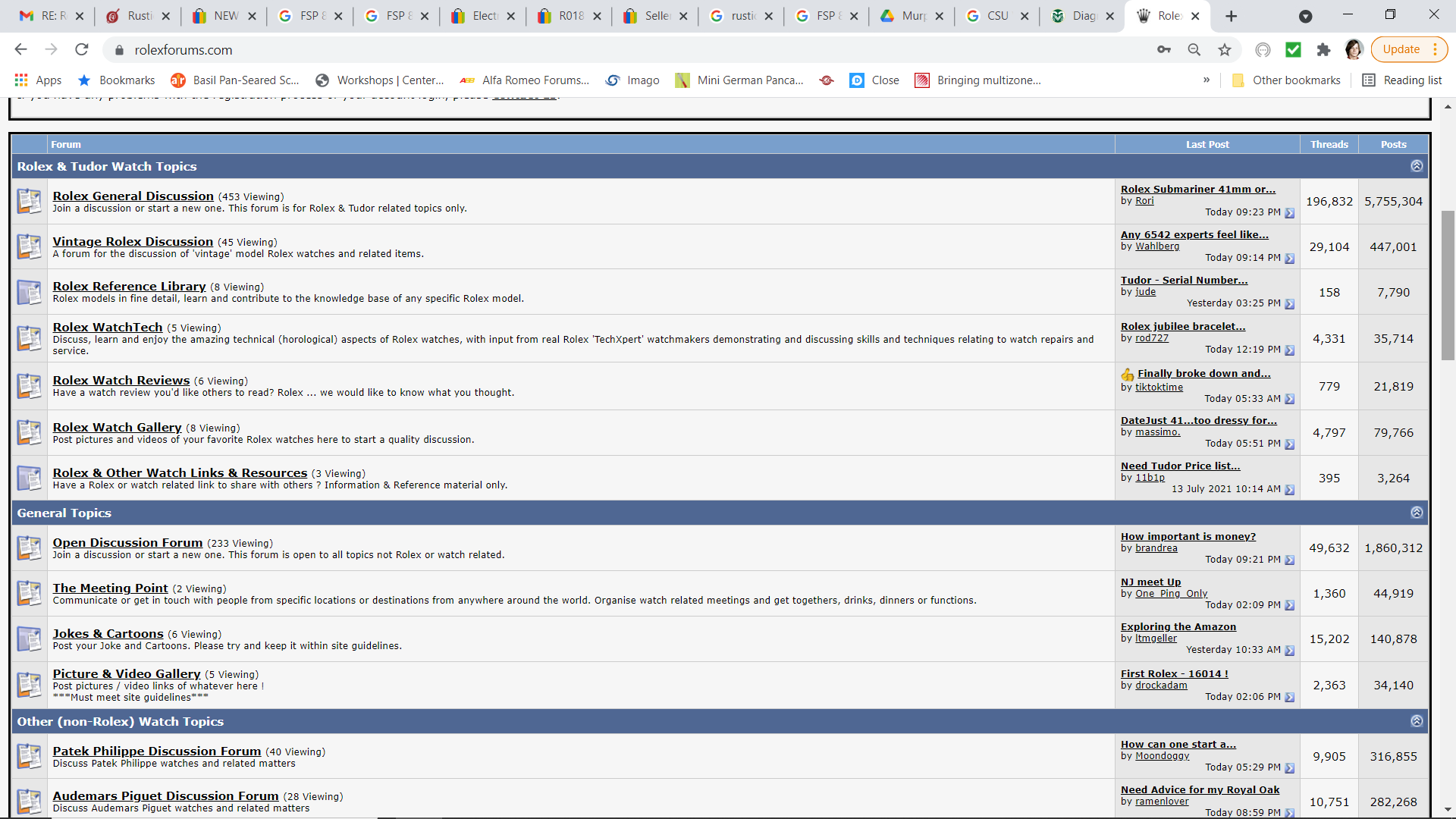Click the address bar URL field
Image resolution: width=1456 pixels, height=819 pixels.
pyautogui.click(x=637, y=50)
